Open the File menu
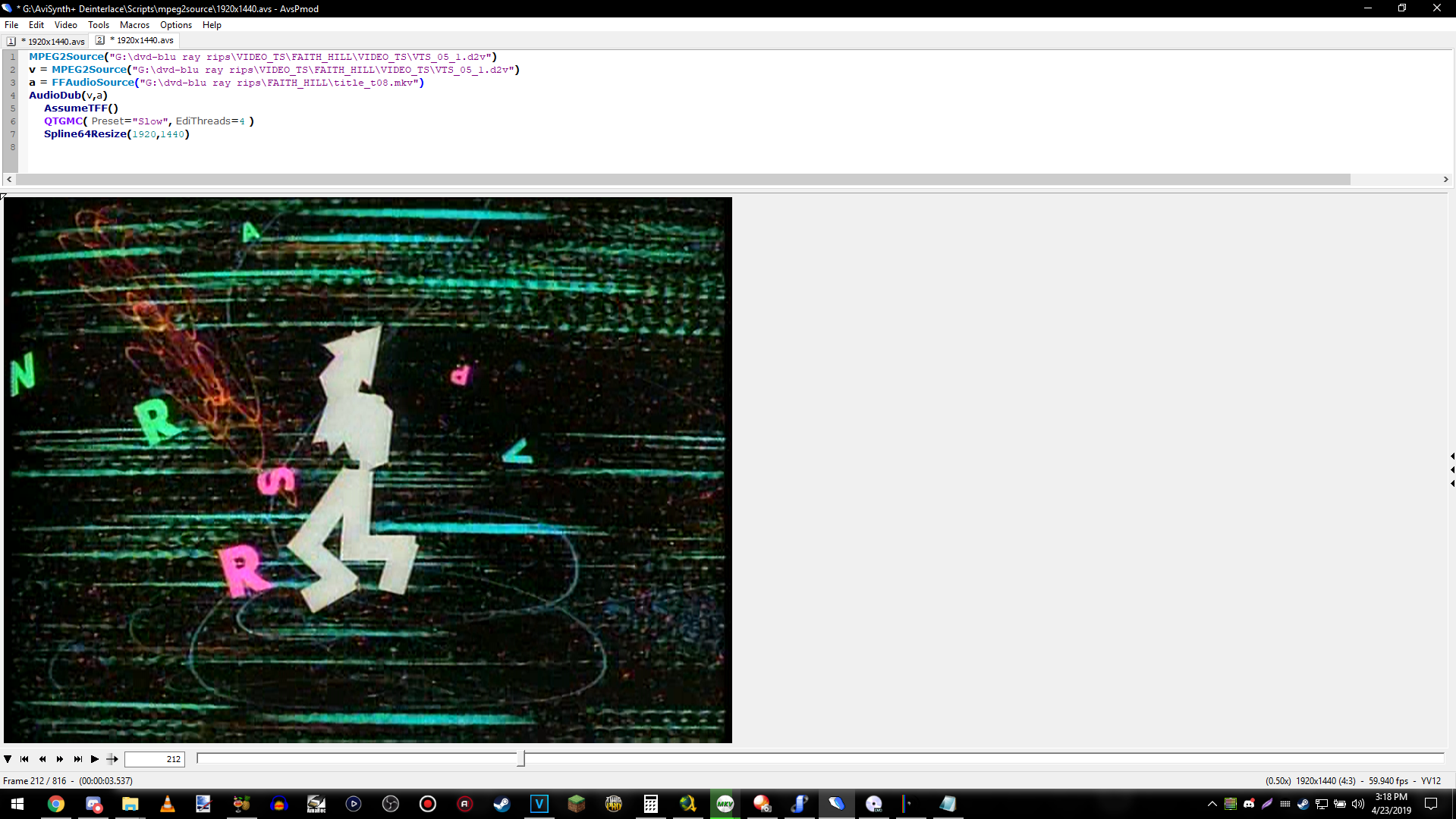1456x819 pixels. (x=11, y=25)
